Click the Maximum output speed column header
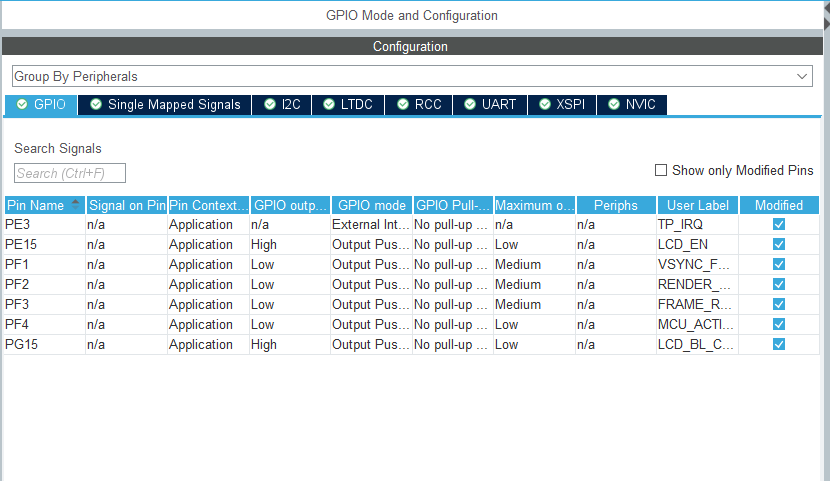Viewport: 830px width, 481px height. [535, 205]
